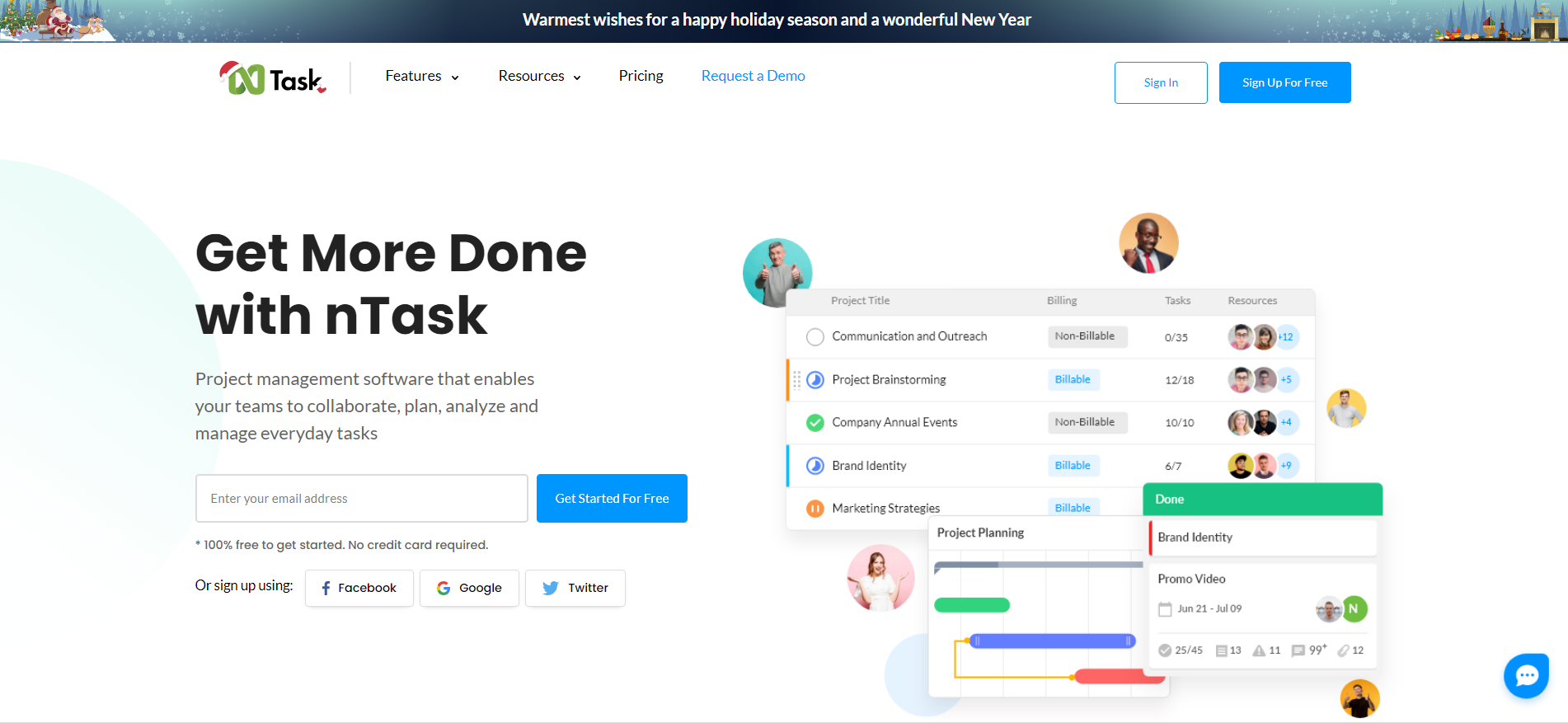Click the Resources column header

pyautogui.click(x=1252, y=301)
